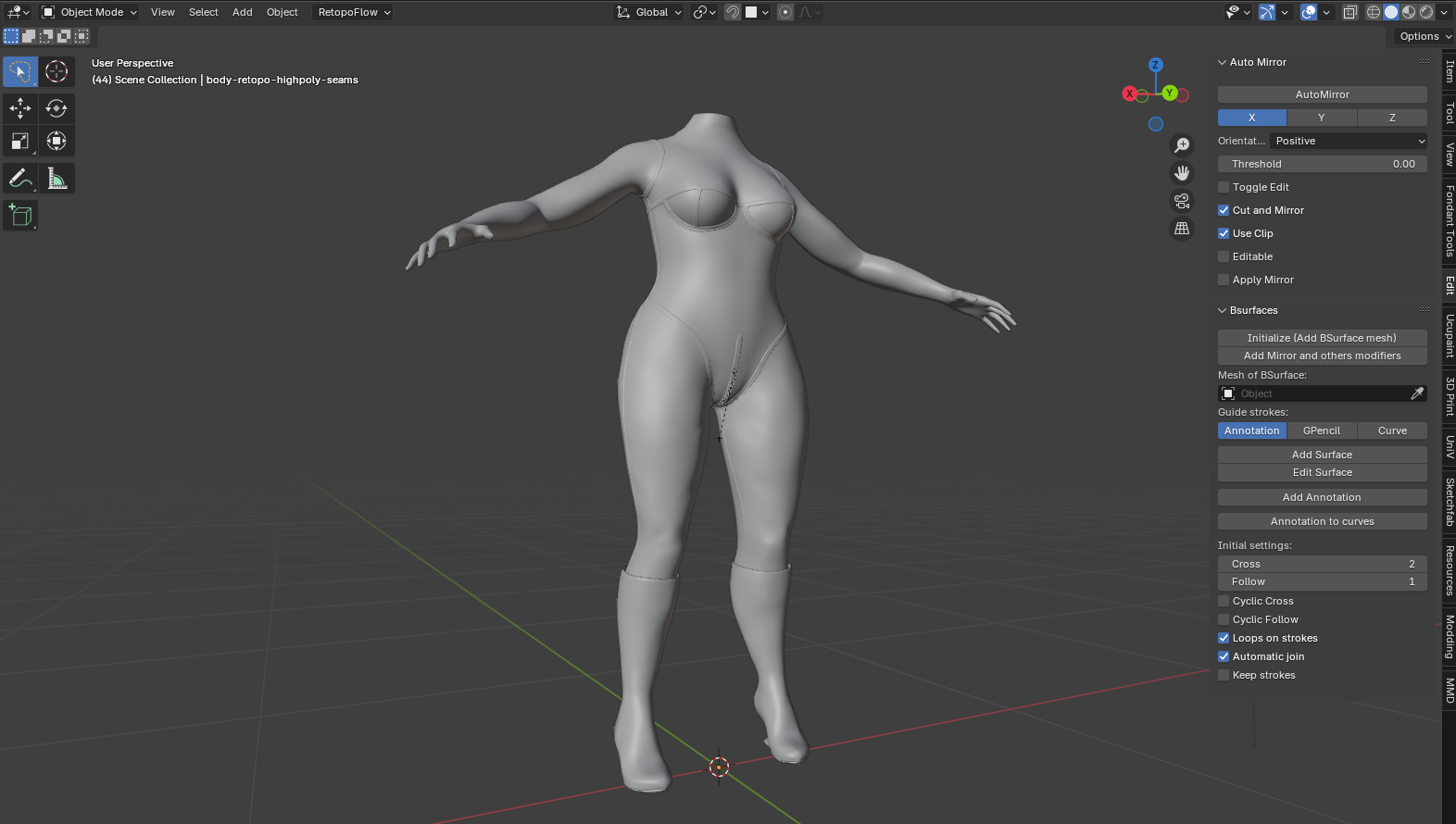
Task: Toggle proportional editing icon
Action: pyautogui.click(x=785, y=12)
